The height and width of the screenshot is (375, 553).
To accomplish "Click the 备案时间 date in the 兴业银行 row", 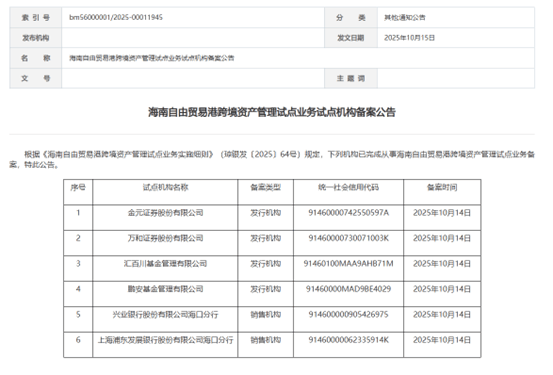I will click(442, 314).
